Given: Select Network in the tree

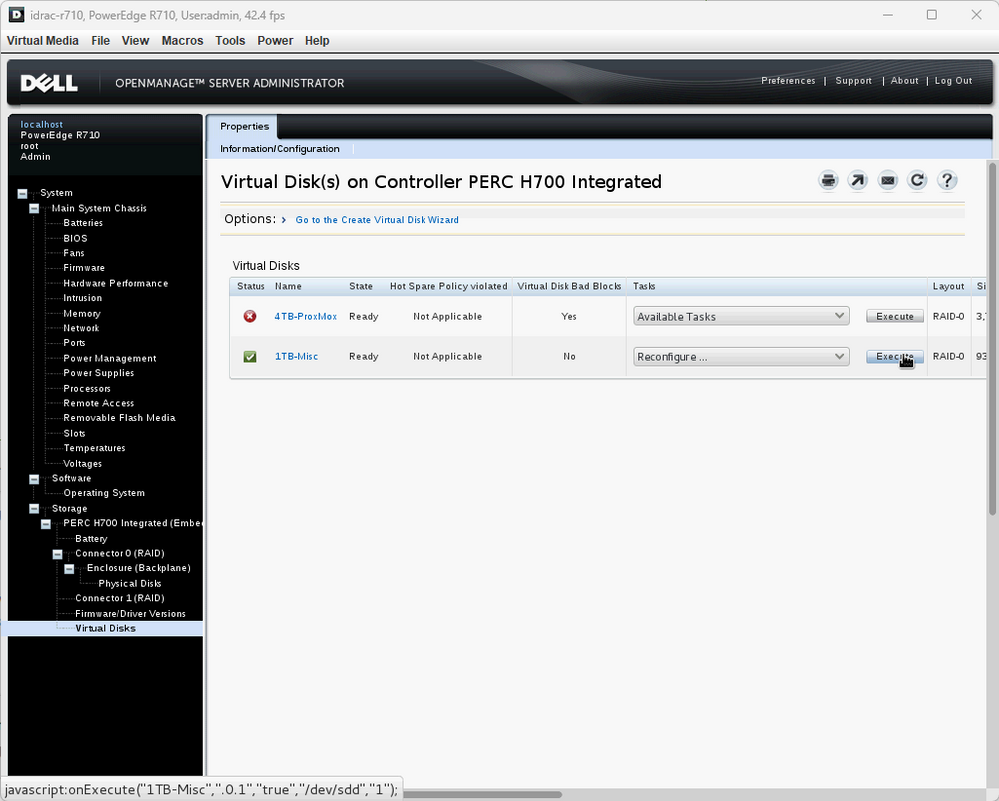Looking at the screenshot, I should pos(81,328).
